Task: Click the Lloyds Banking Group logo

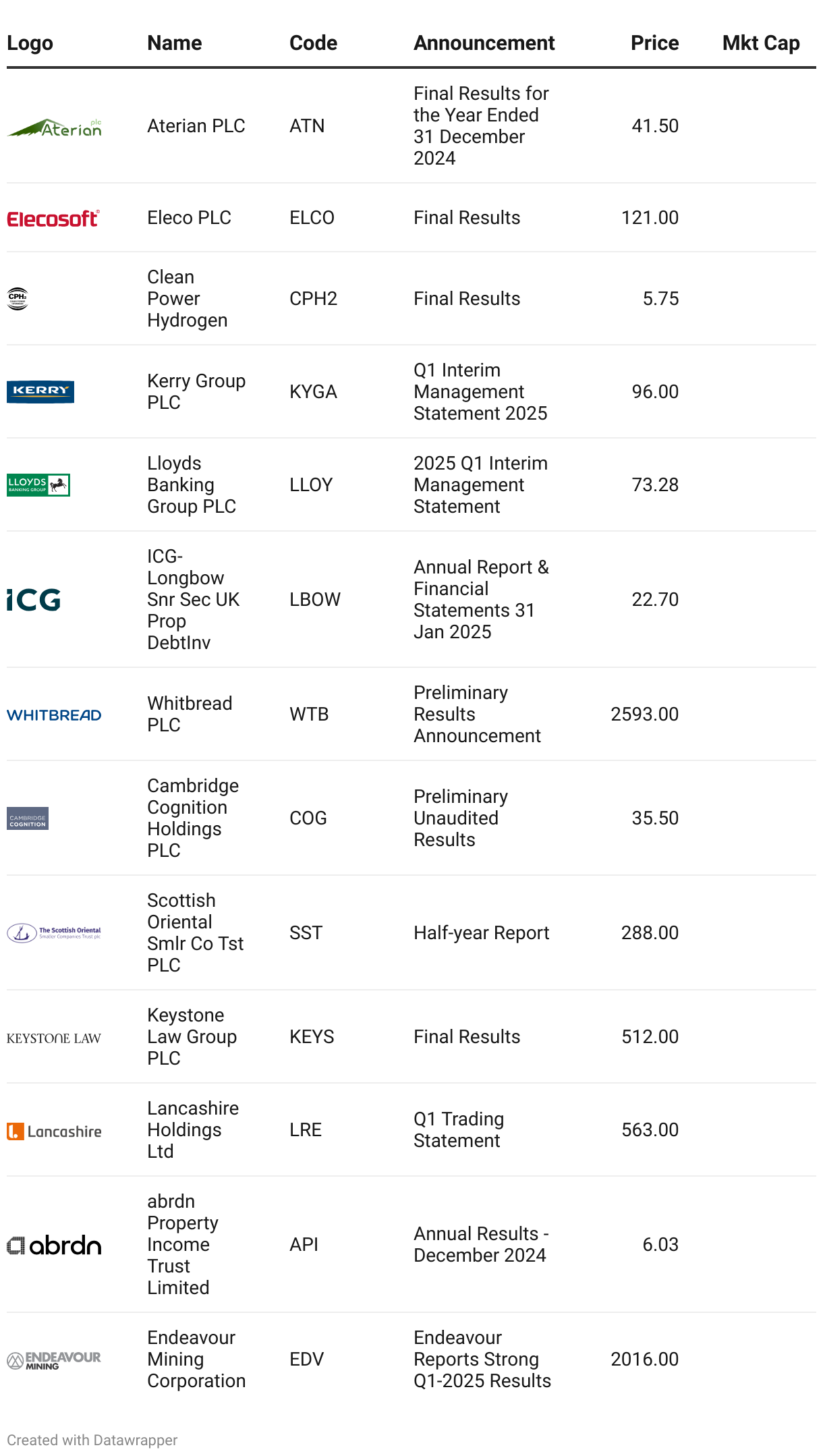Action: coord(38,484)
